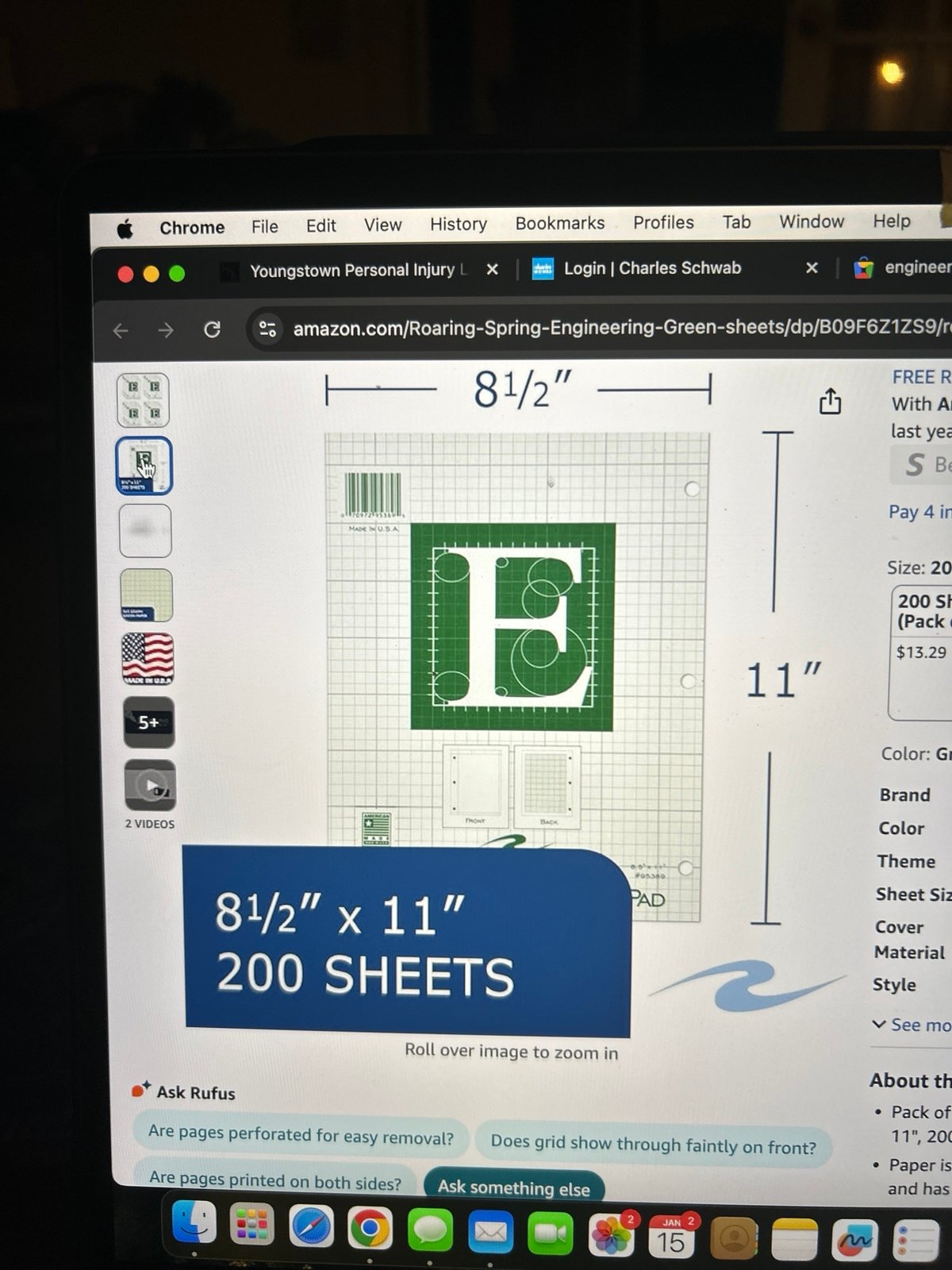Click the Google Shopping favicon on the engineer tab

click(863, 268)
